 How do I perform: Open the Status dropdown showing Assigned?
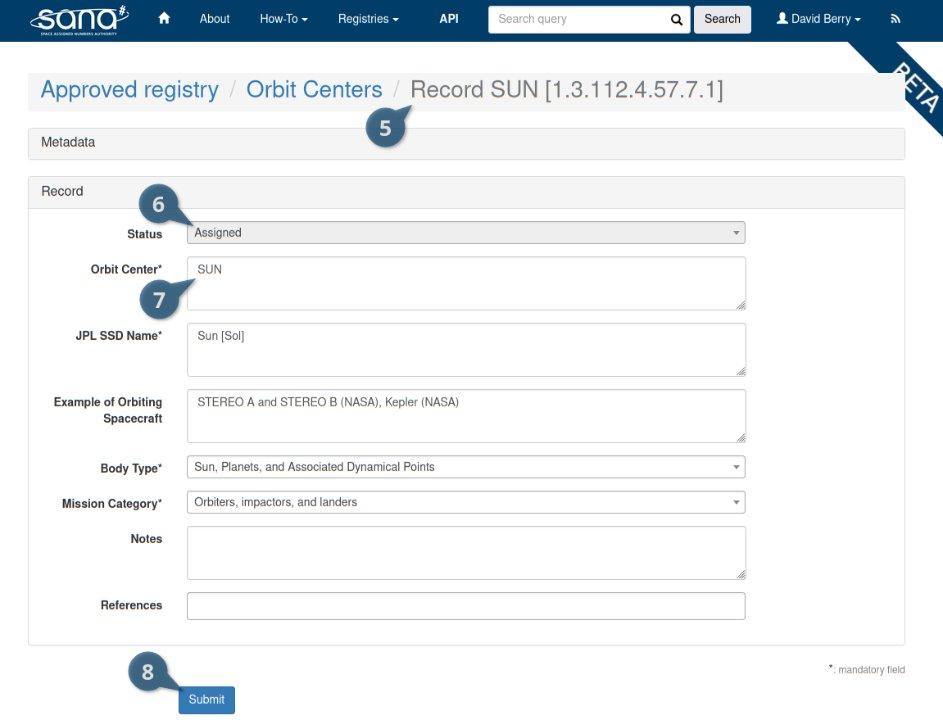coord(466,233)
